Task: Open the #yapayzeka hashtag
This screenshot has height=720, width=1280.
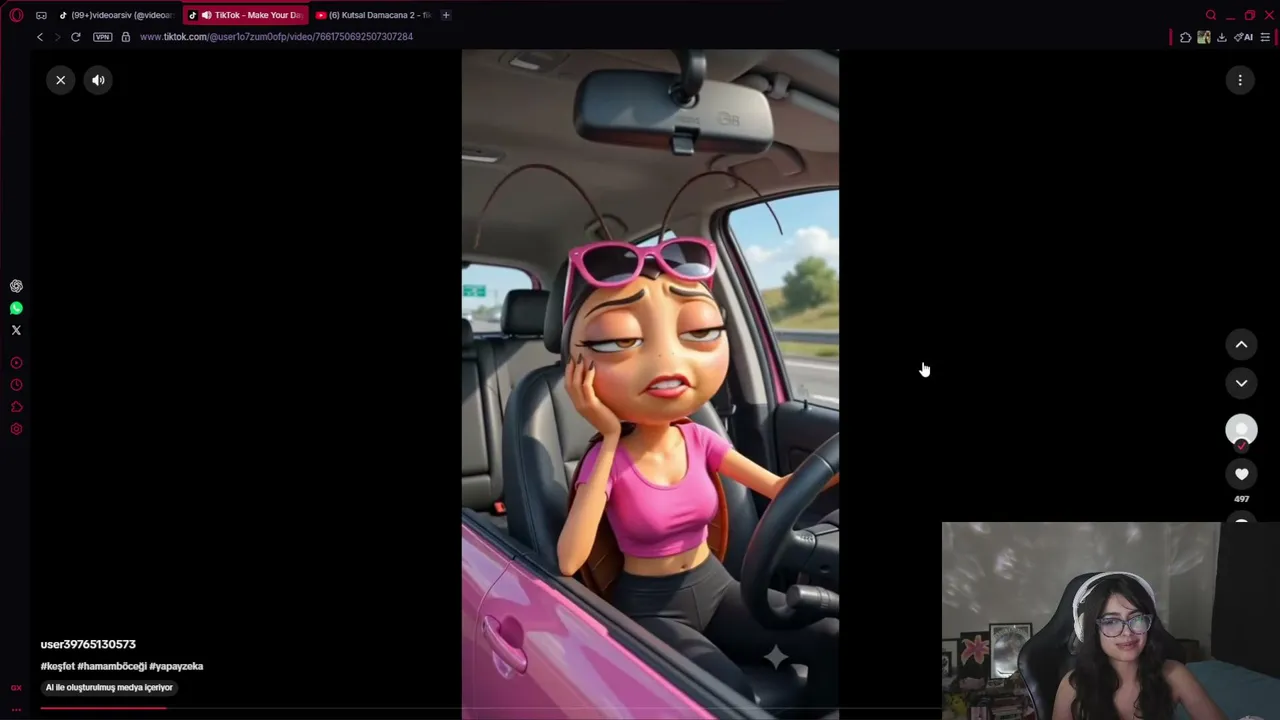Action: click(x=176, y=666)
